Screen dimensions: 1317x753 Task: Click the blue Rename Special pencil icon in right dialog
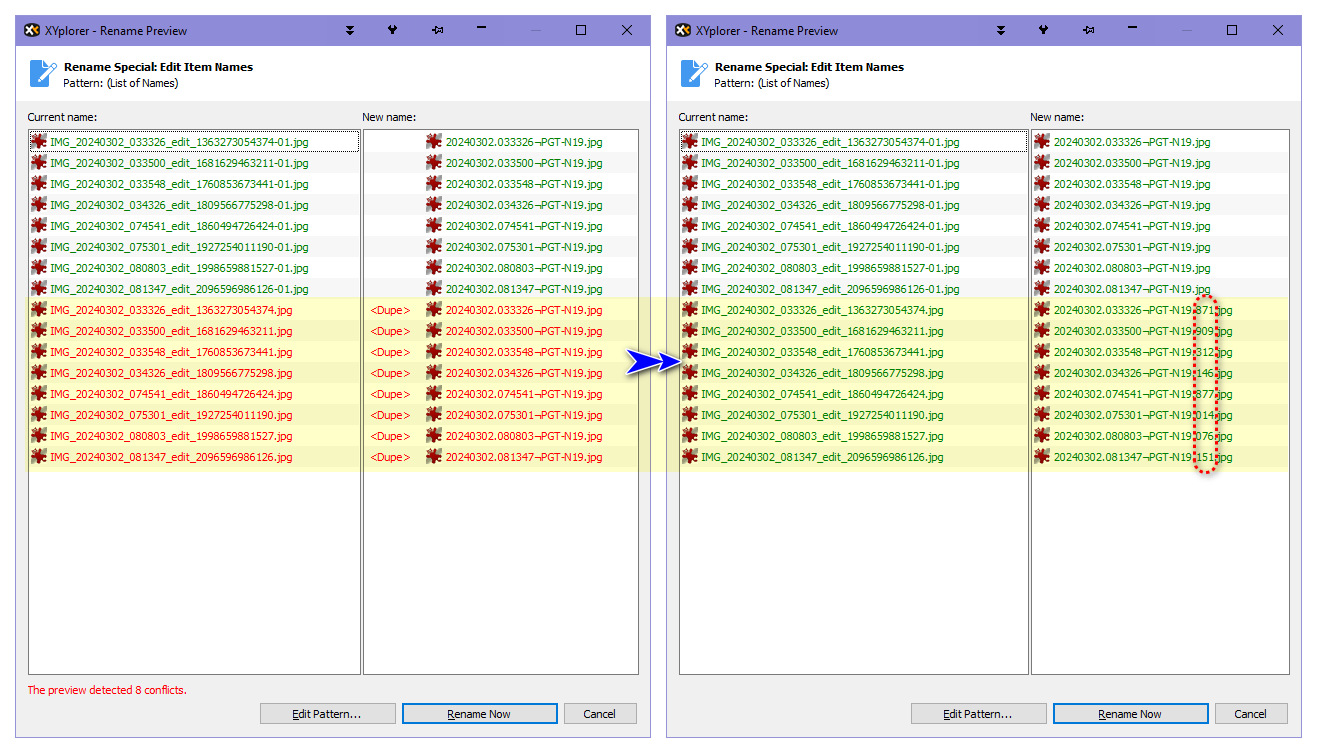coord(693,74)
